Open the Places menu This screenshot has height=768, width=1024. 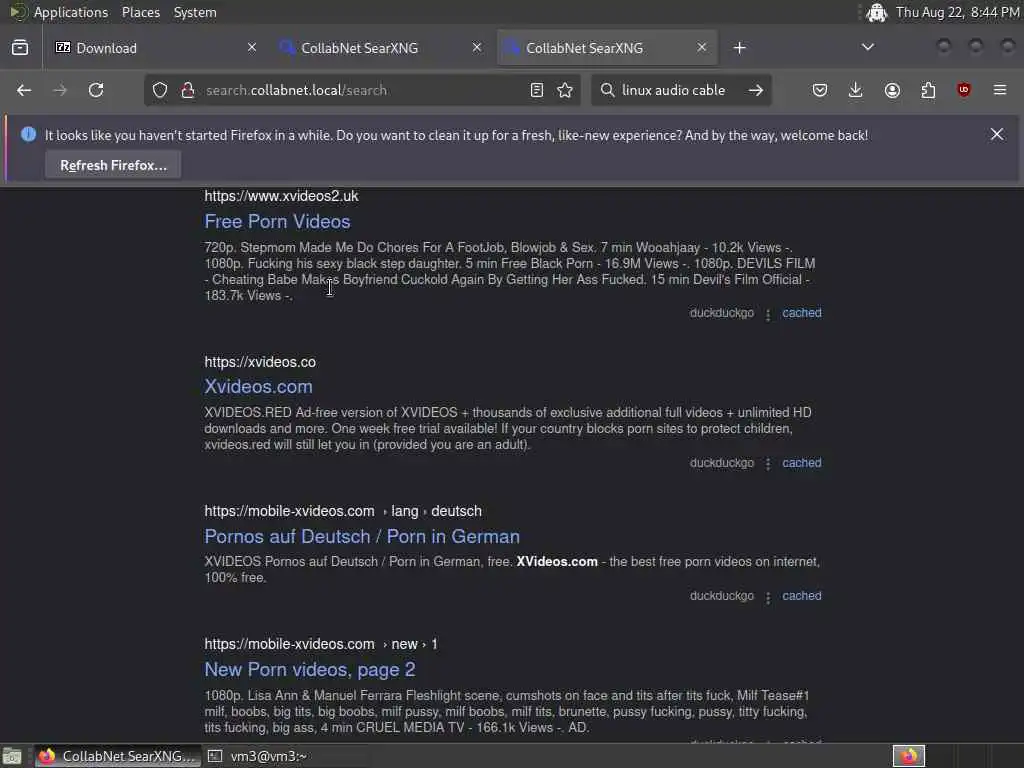[140, 12]
